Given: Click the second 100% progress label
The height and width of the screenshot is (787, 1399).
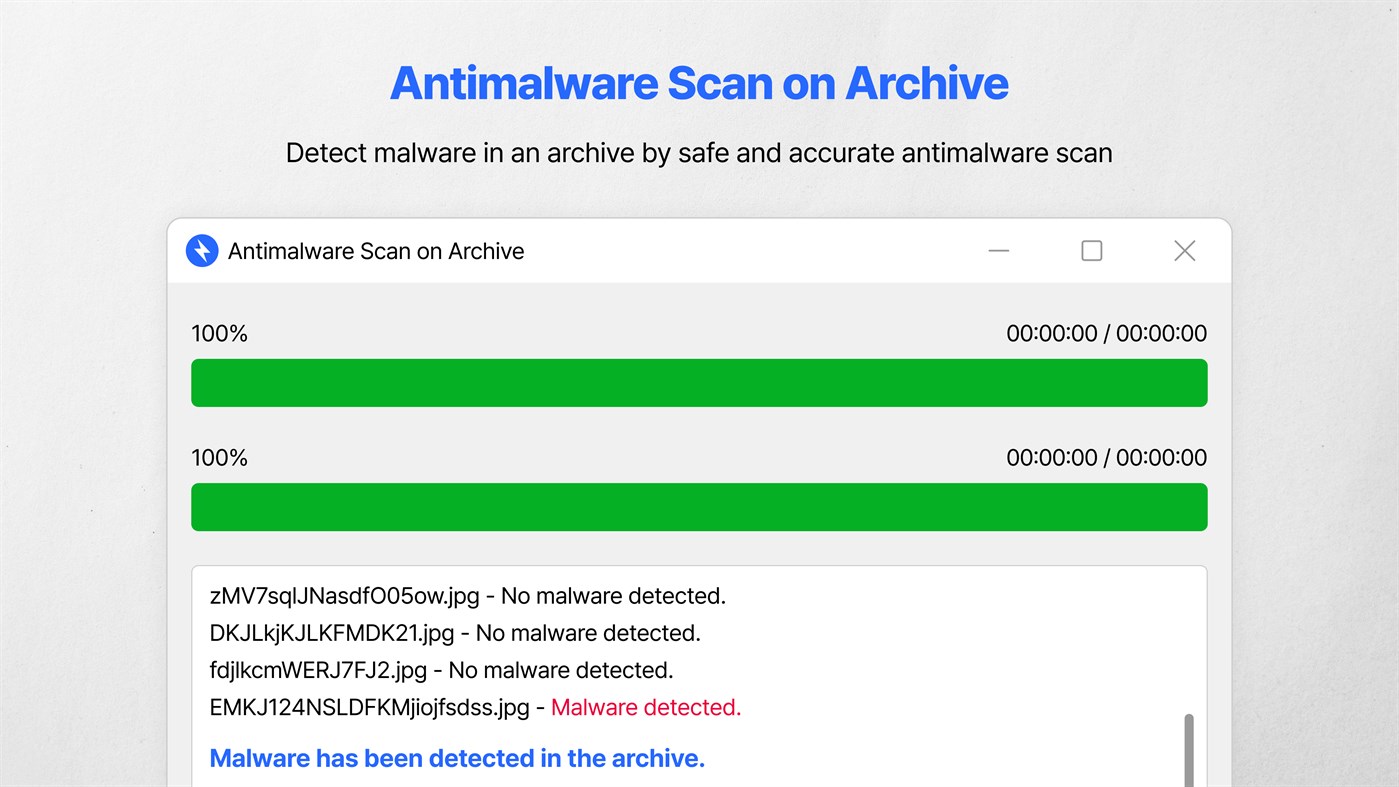Looking at the screenshot, I should click(x=219, y=458).
